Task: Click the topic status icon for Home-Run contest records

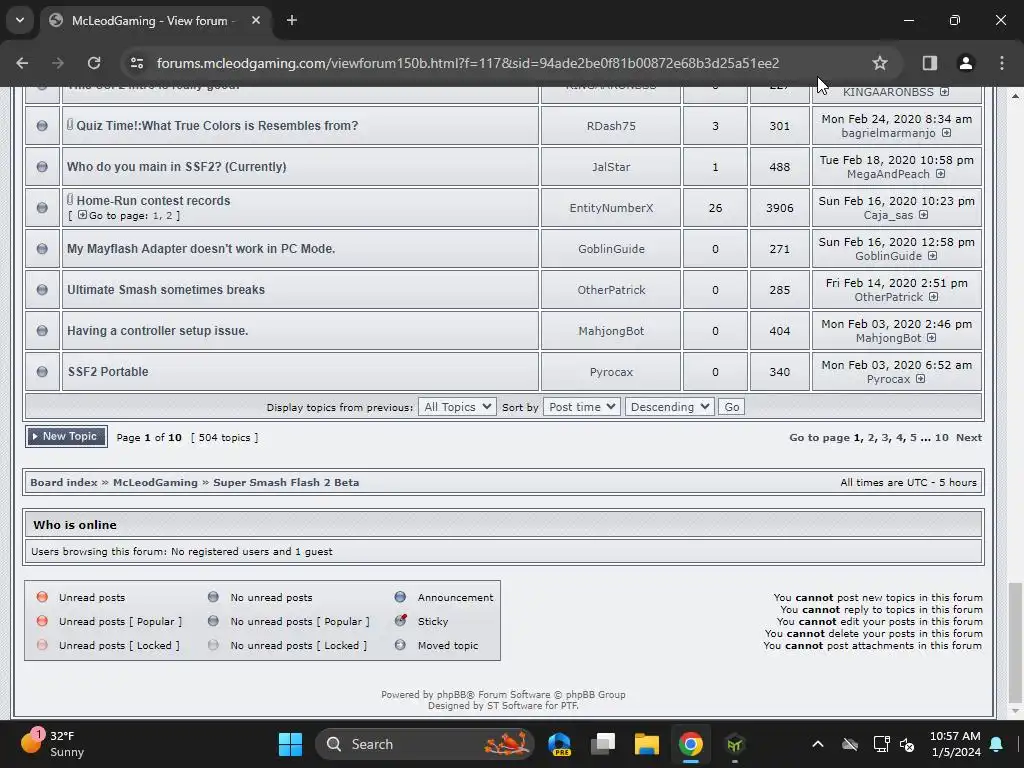Action: [42, 208]
